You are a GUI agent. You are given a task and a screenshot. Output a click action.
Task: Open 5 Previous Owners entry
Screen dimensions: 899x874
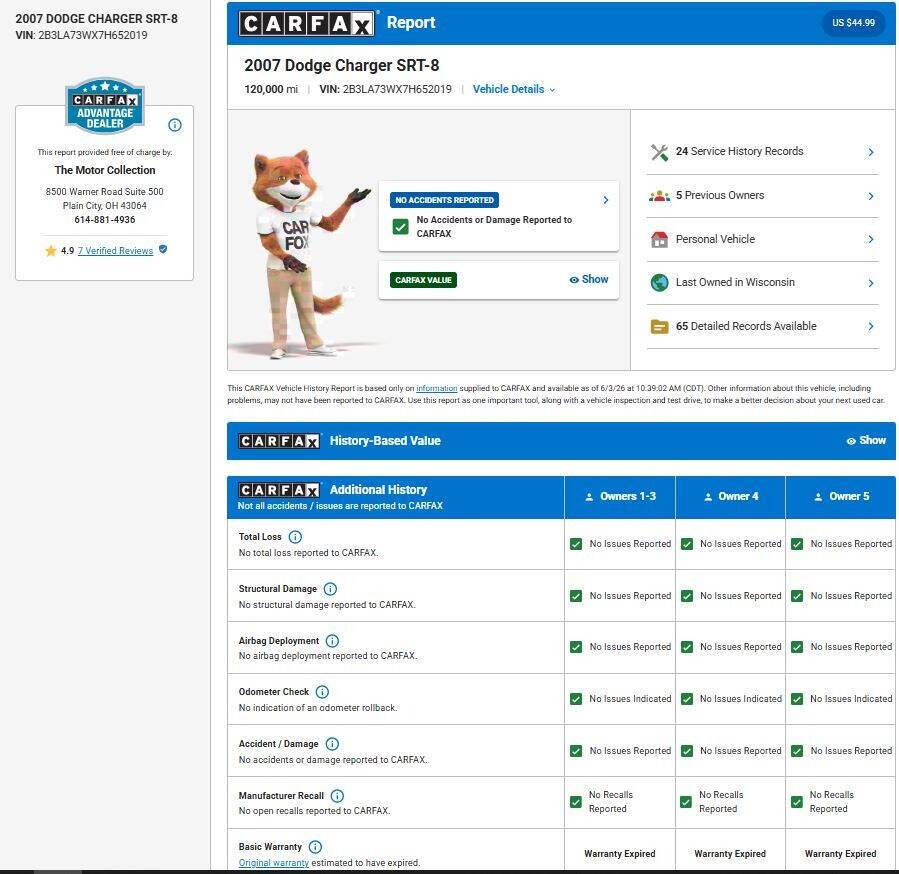tap(763, 196)
